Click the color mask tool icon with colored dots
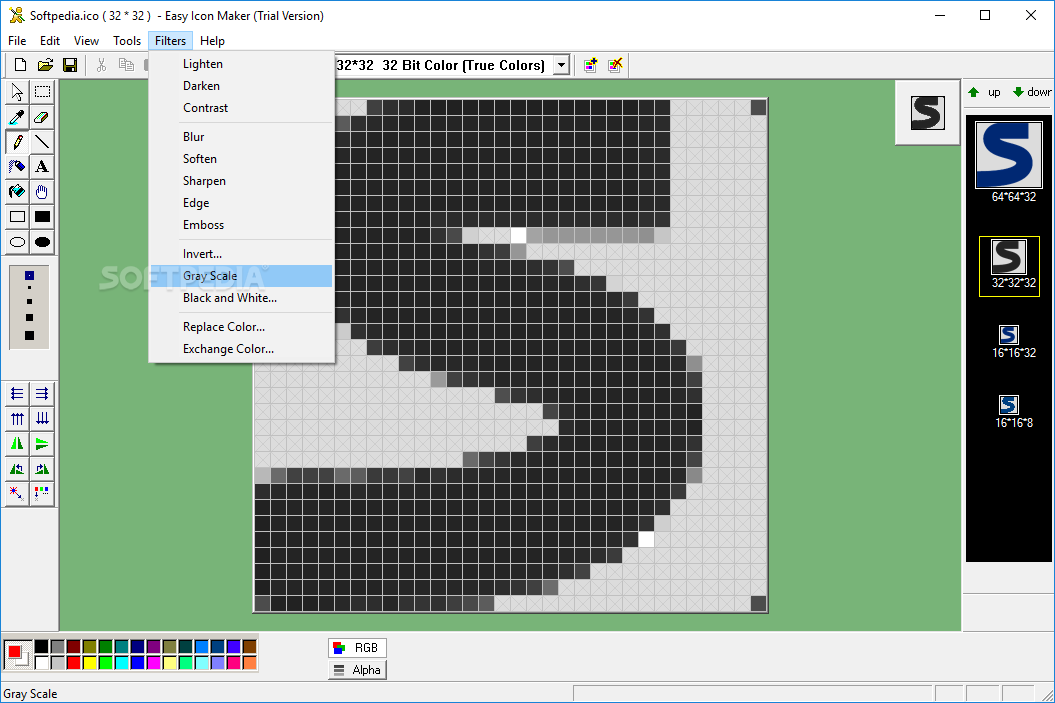 coord(42,494)
